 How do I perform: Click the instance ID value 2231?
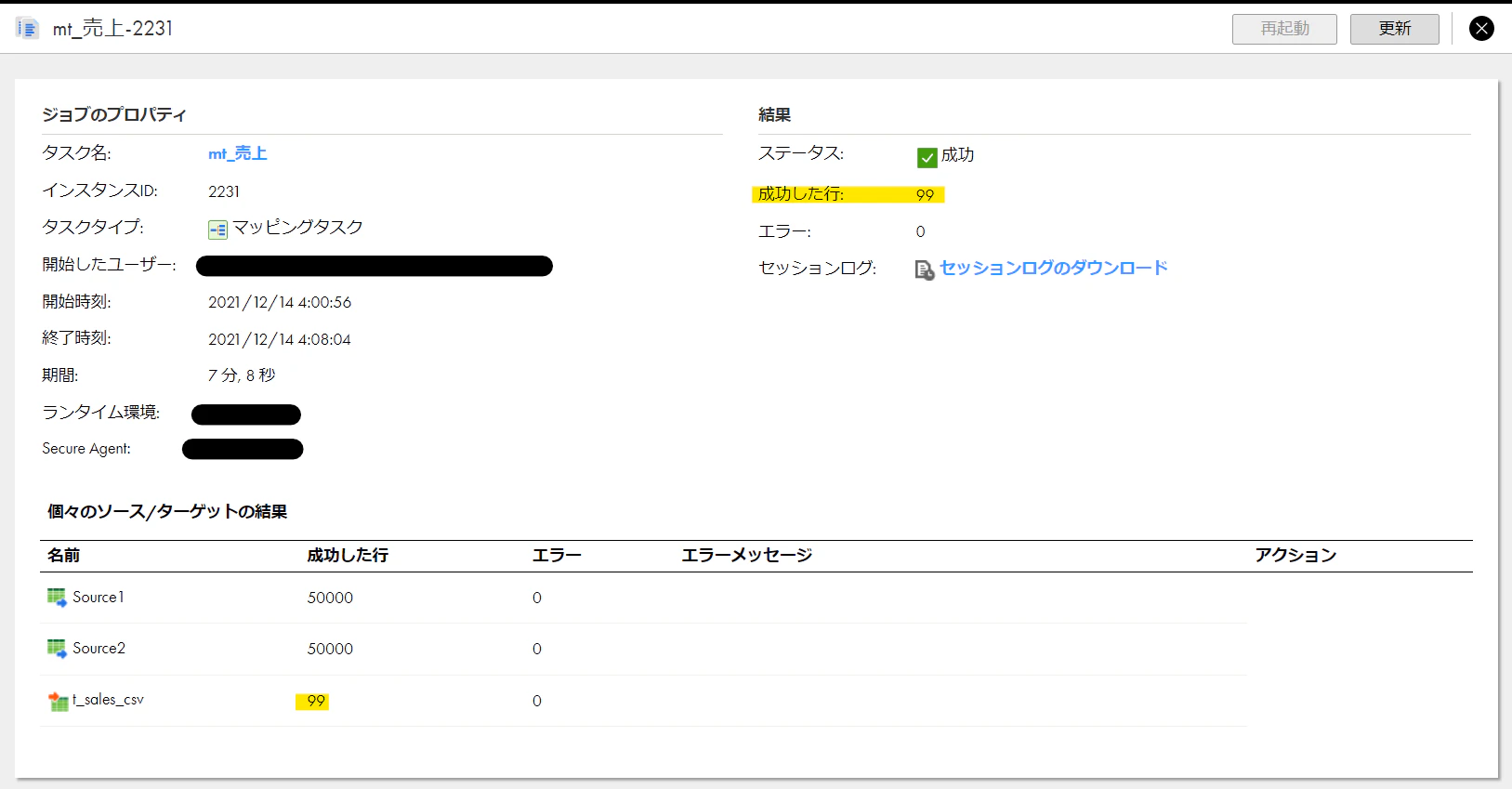[x=224, y=191]
